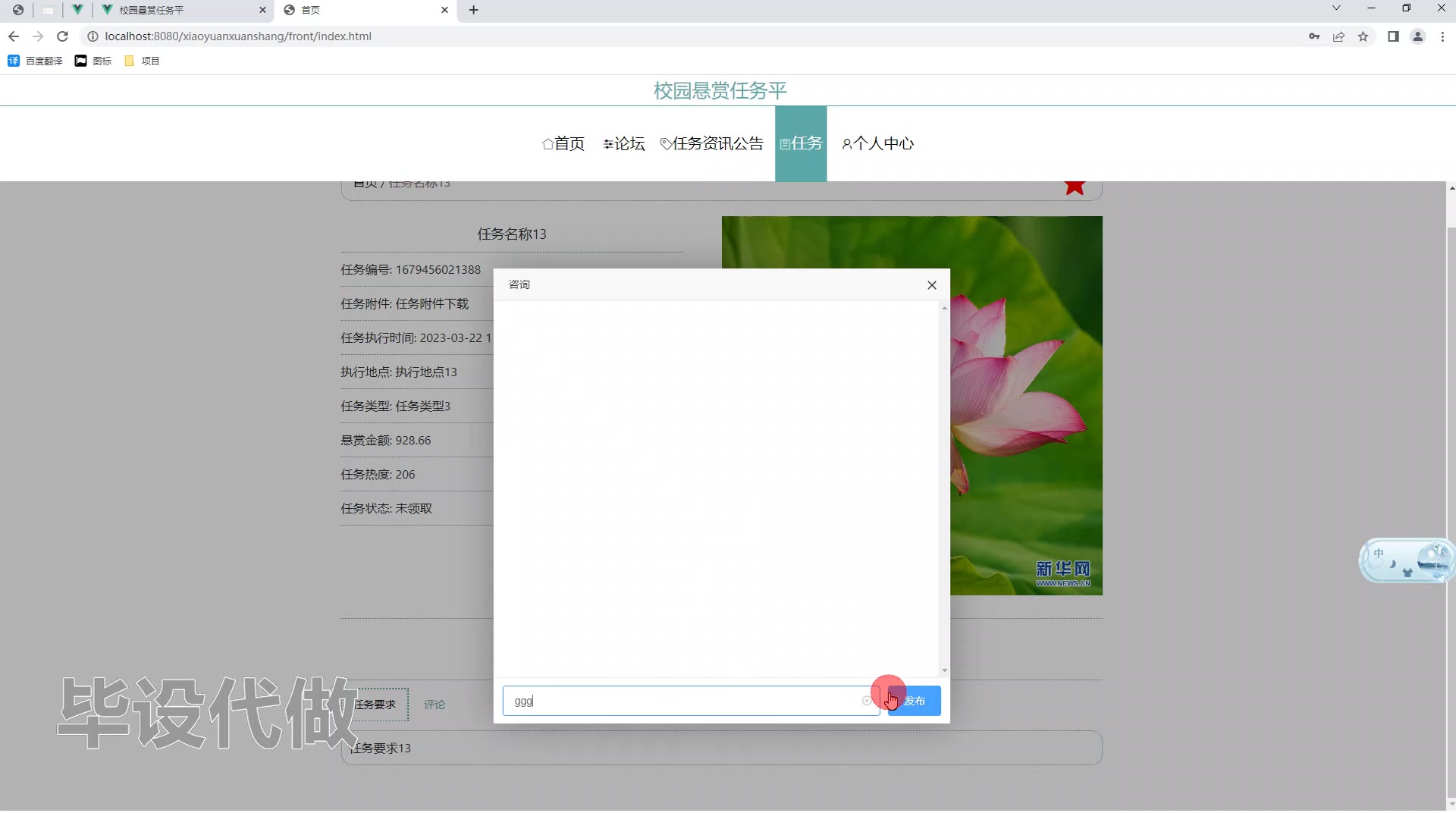Expand the tab search dropdown arrow
This screenshot has height=813, width=1456.
[1336, 8]
